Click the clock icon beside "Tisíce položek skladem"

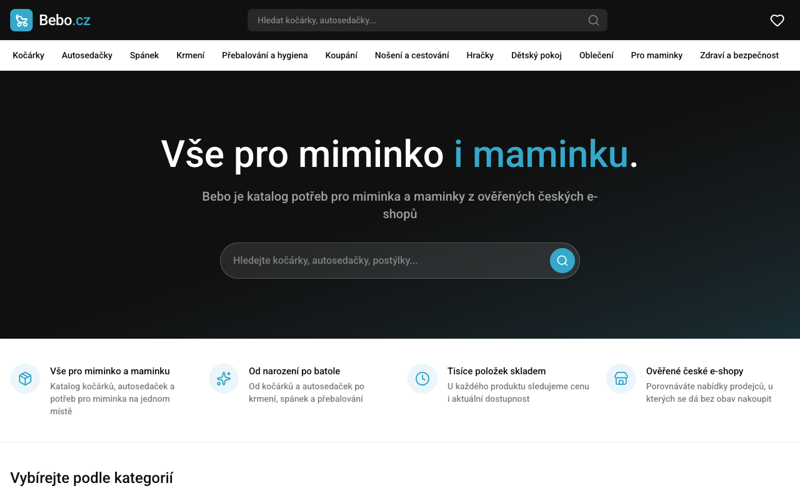422,379
